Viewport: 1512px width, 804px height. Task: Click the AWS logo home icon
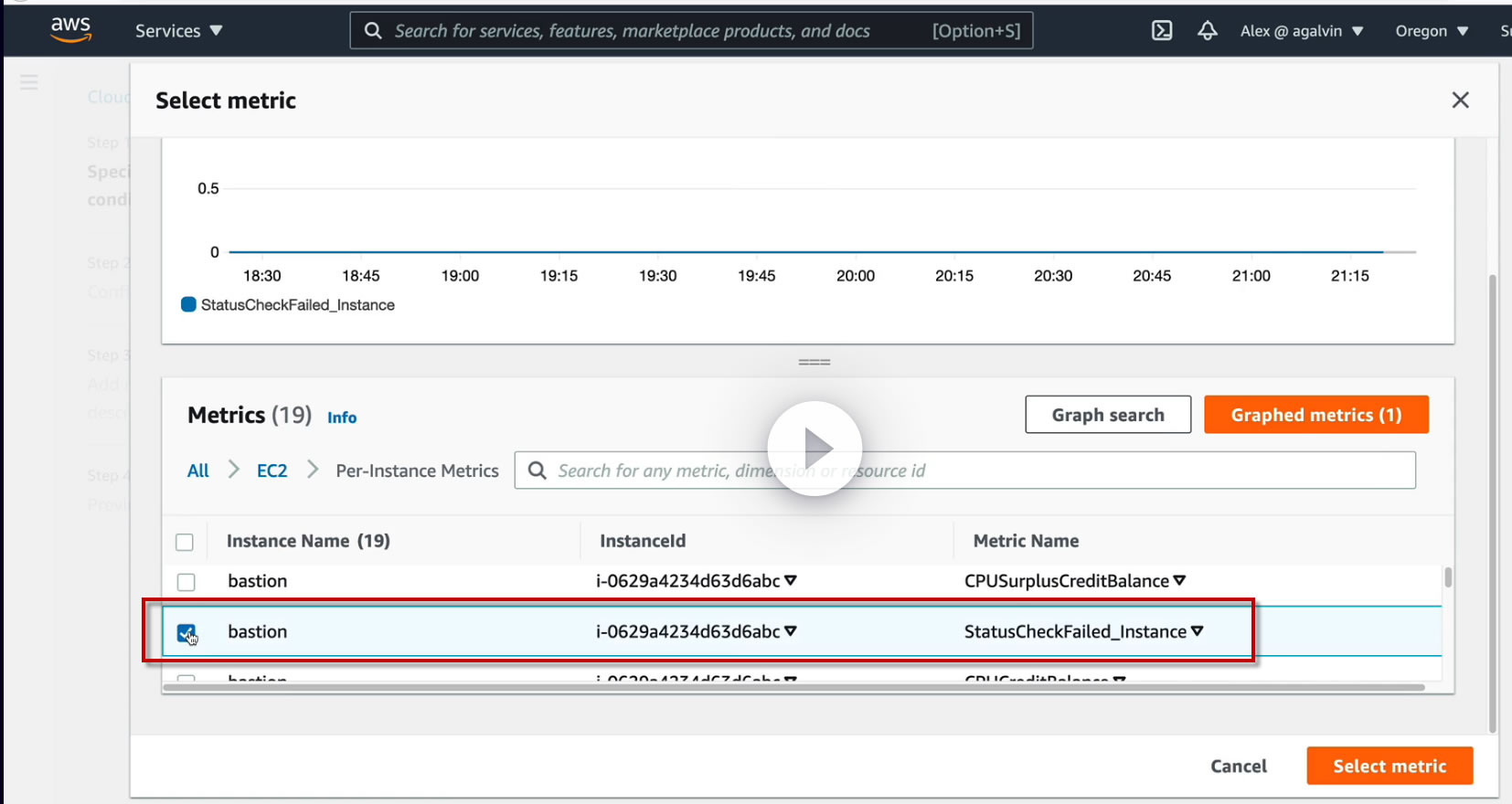[70, 29]
